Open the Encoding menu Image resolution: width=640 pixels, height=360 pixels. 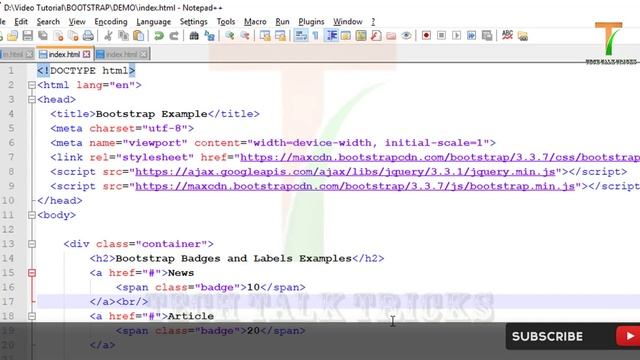coord(111,22)
